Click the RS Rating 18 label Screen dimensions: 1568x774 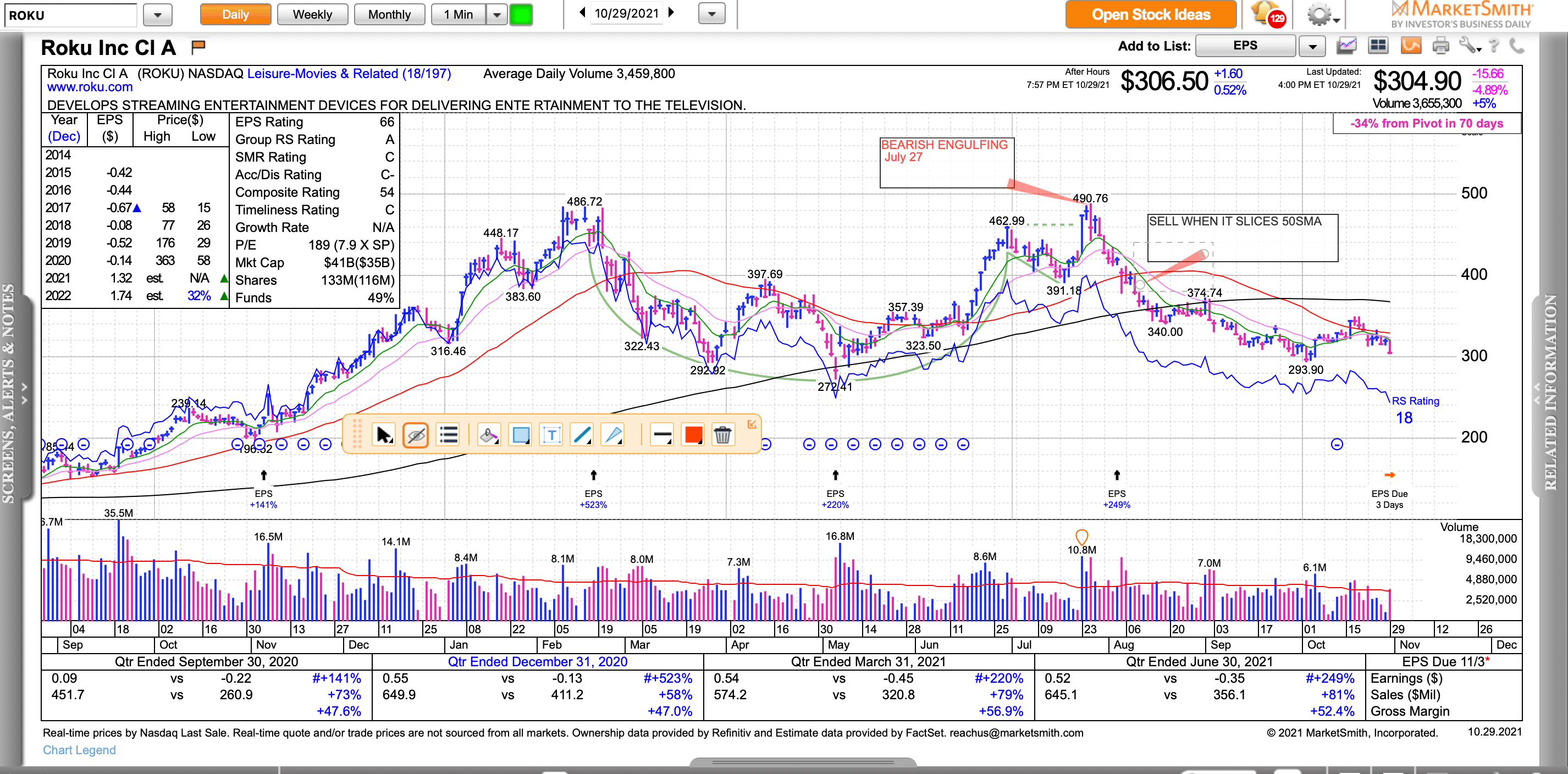pos(1415,410)
